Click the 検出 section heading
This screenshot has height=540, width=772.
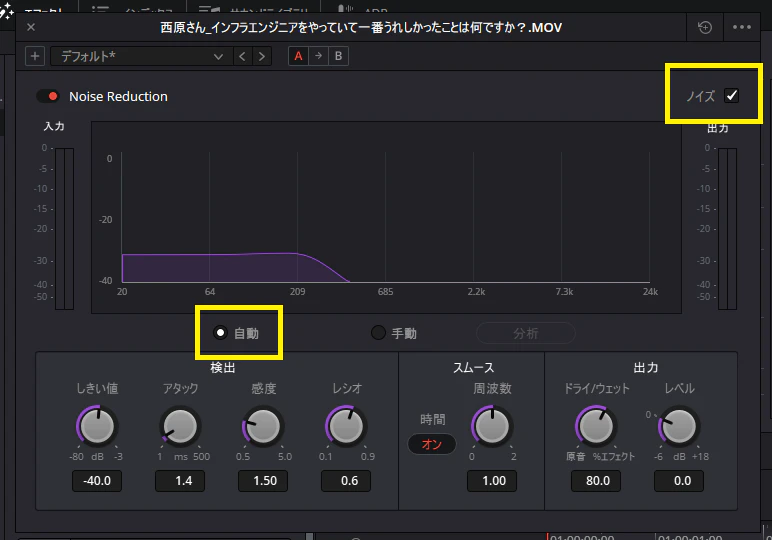coord(223,368)
